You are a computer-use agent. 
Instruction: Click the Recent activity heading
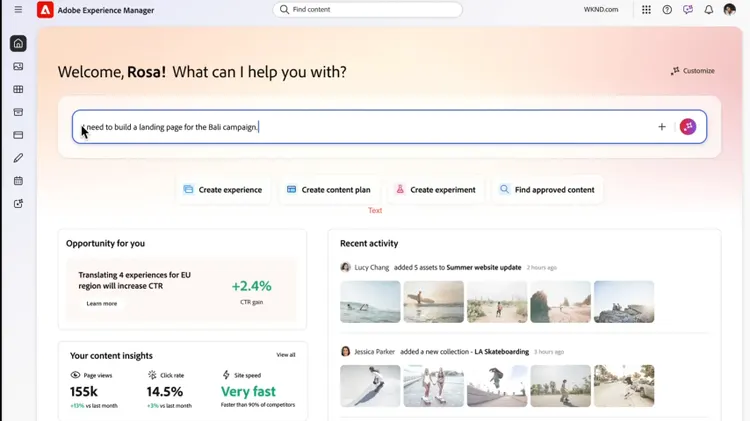click(x=369, y=244)
